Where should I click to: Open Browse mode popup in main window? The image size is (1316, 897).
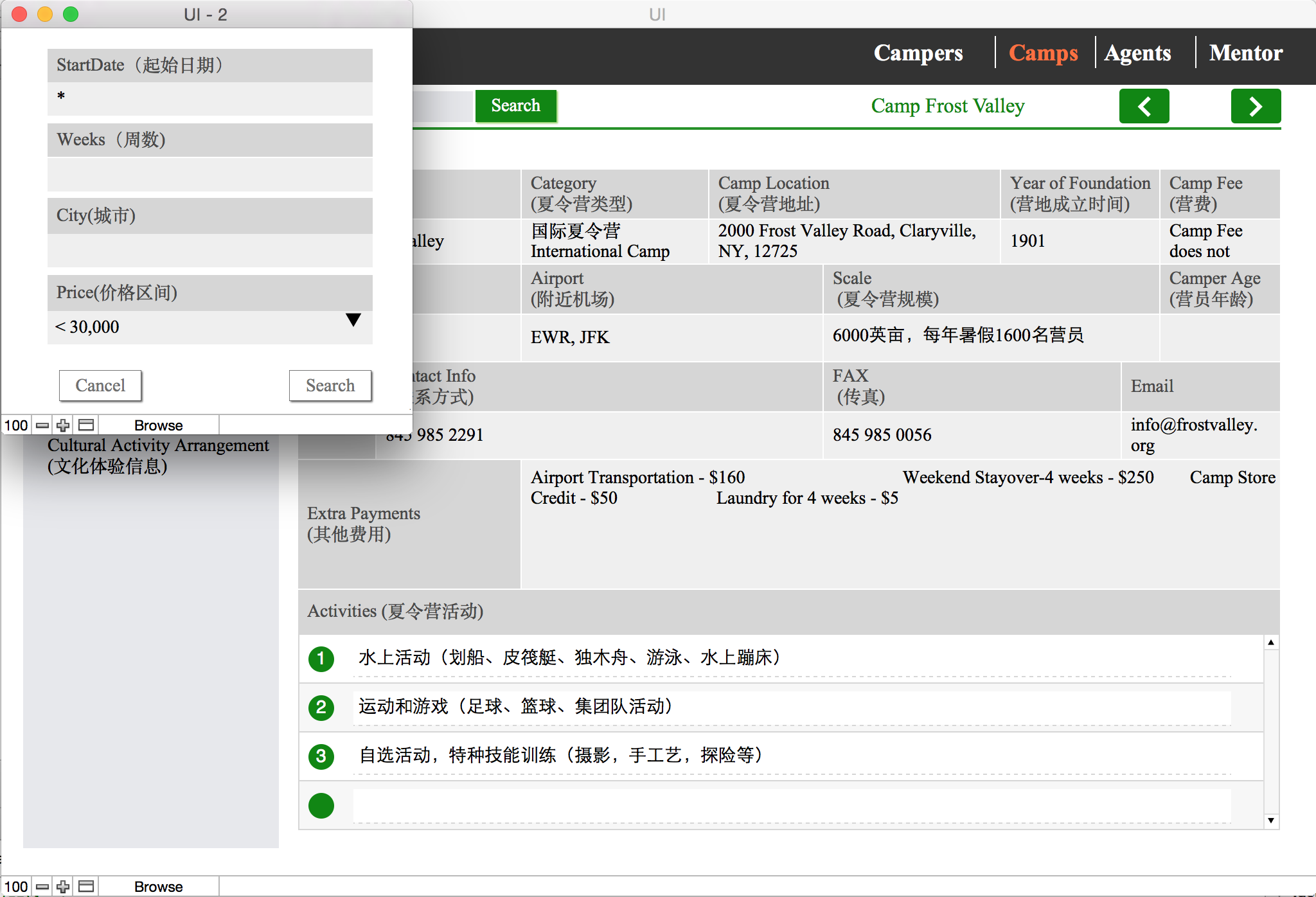[x=158, y=887]
